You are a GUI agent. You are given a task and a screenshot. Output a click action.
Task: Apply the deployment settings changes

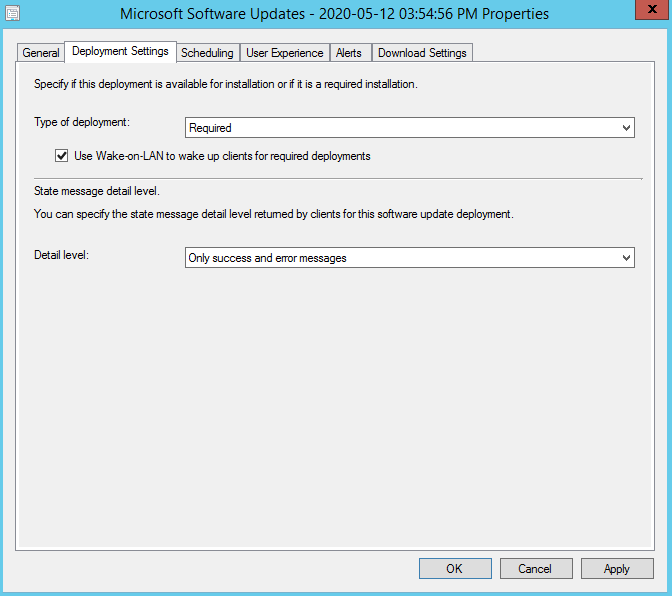[x=617, y=569]
